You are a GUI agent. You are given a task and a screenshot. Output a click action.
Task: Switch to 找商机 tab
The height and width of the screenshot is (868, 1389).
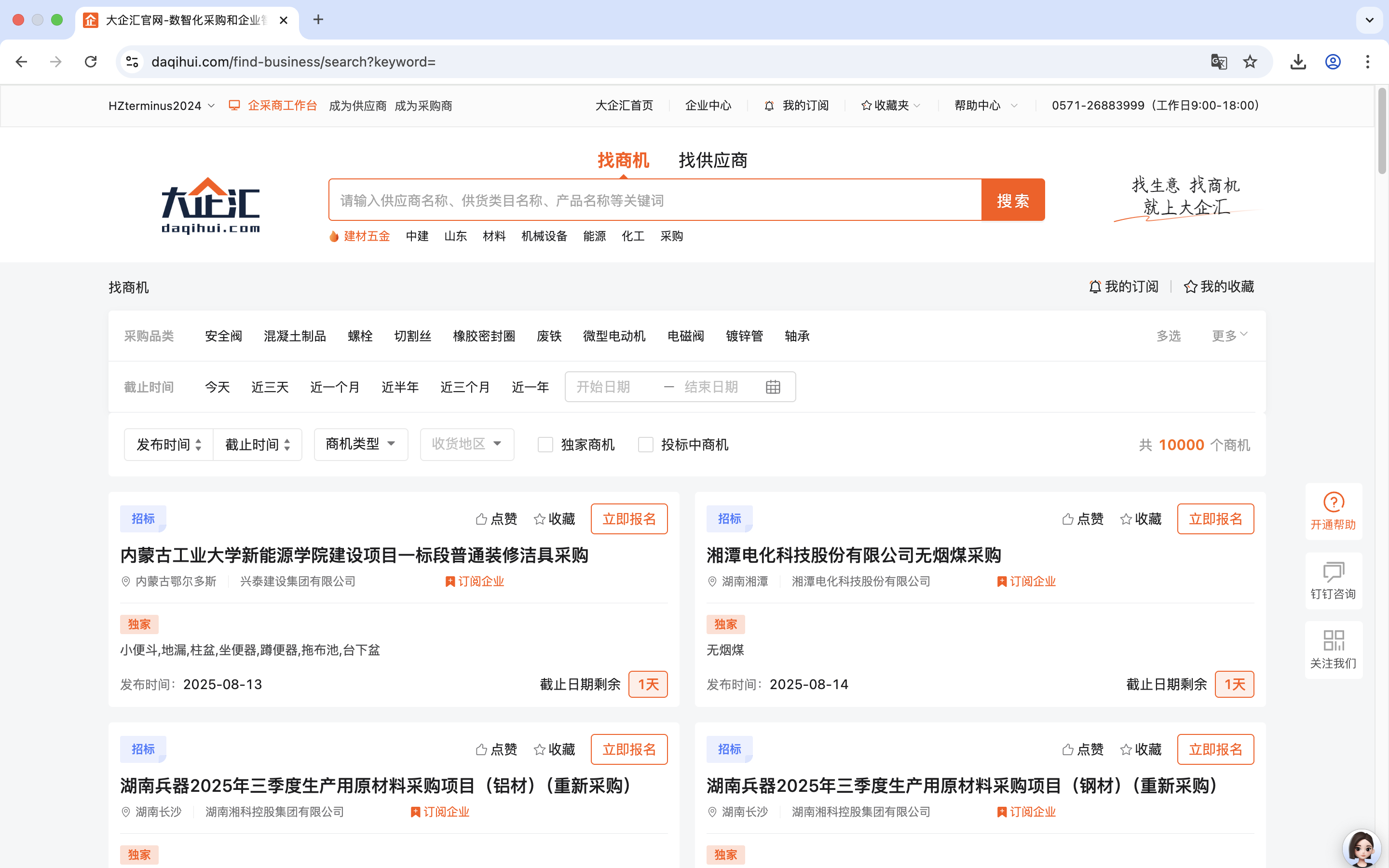tap(623, 161)
